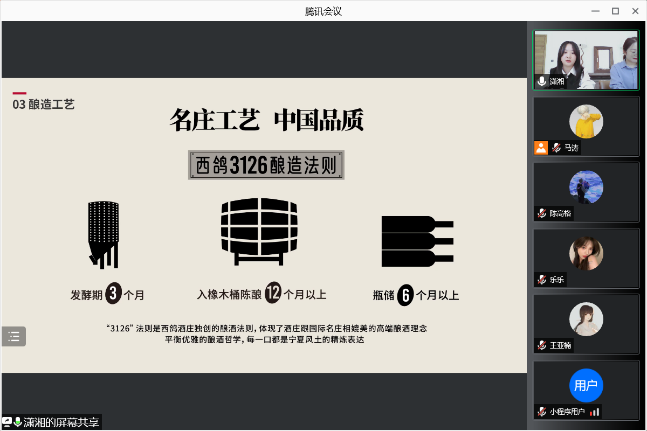Click the oak barrel graphic on the slide
This screenshot has width=647, height=431.
coord(260,232)
